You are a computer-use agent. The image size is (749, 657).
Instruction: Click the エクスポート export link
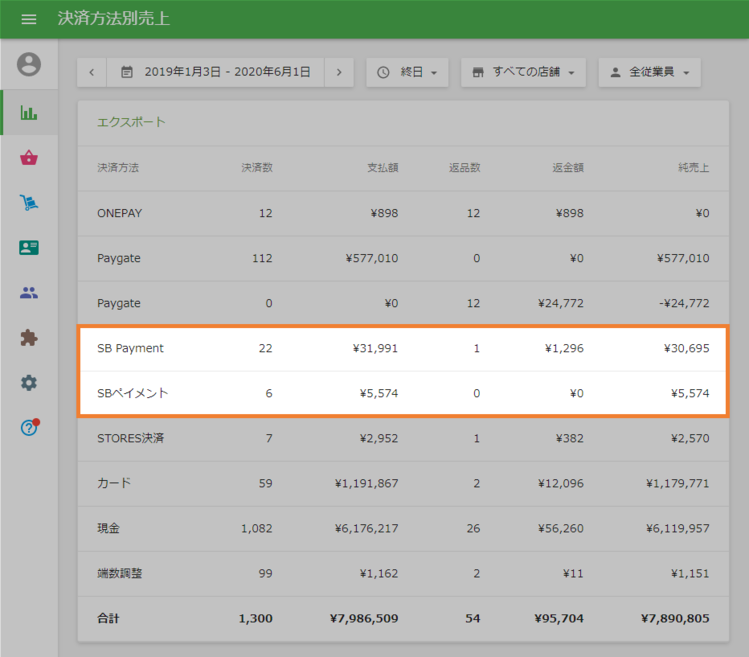pos(131,122)
